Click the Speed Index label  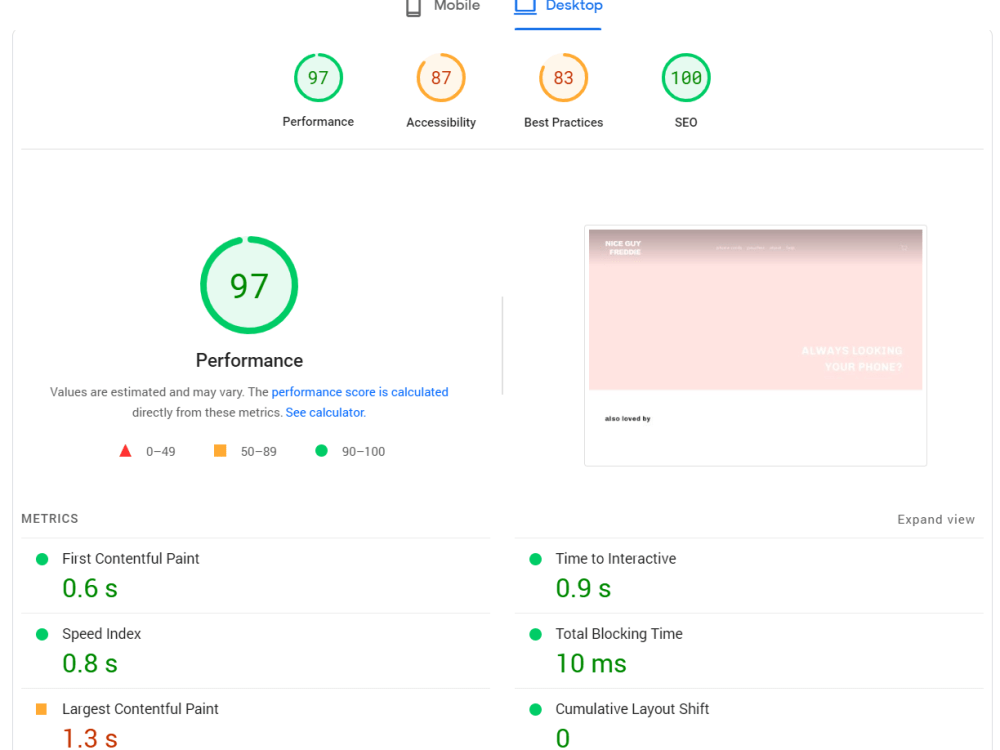click(101, 634)
